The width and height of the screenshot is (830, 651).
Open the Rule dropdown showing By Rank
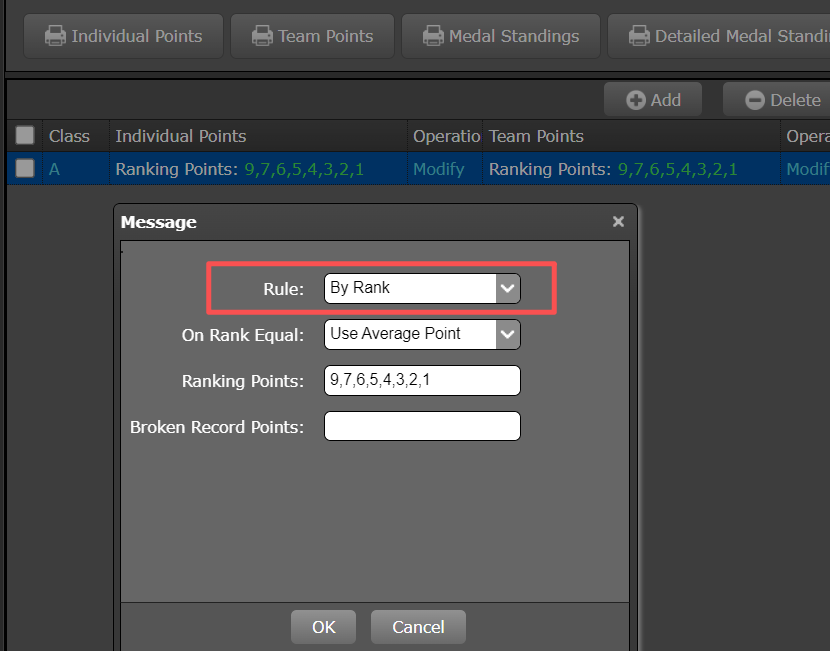click(415, 287)
